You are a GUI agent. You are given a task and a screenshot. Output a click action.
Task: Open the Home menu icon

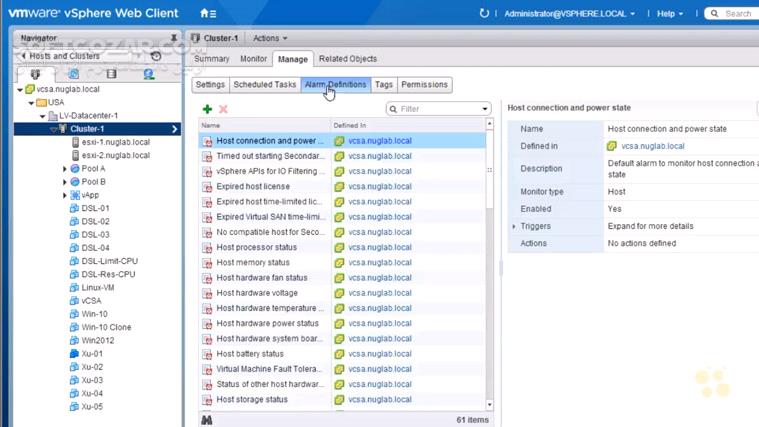click(x=208, y=14)
